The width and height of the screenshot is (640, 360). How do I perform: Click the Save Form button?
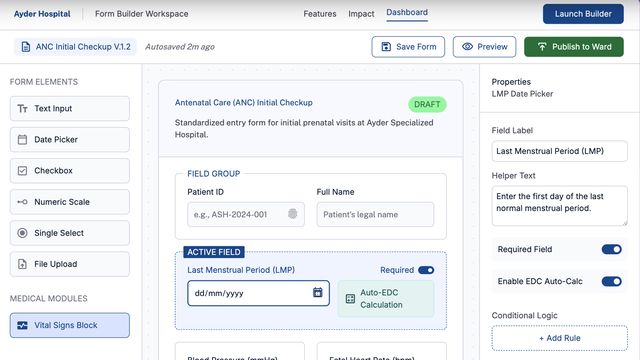click(x=408, y=47)
